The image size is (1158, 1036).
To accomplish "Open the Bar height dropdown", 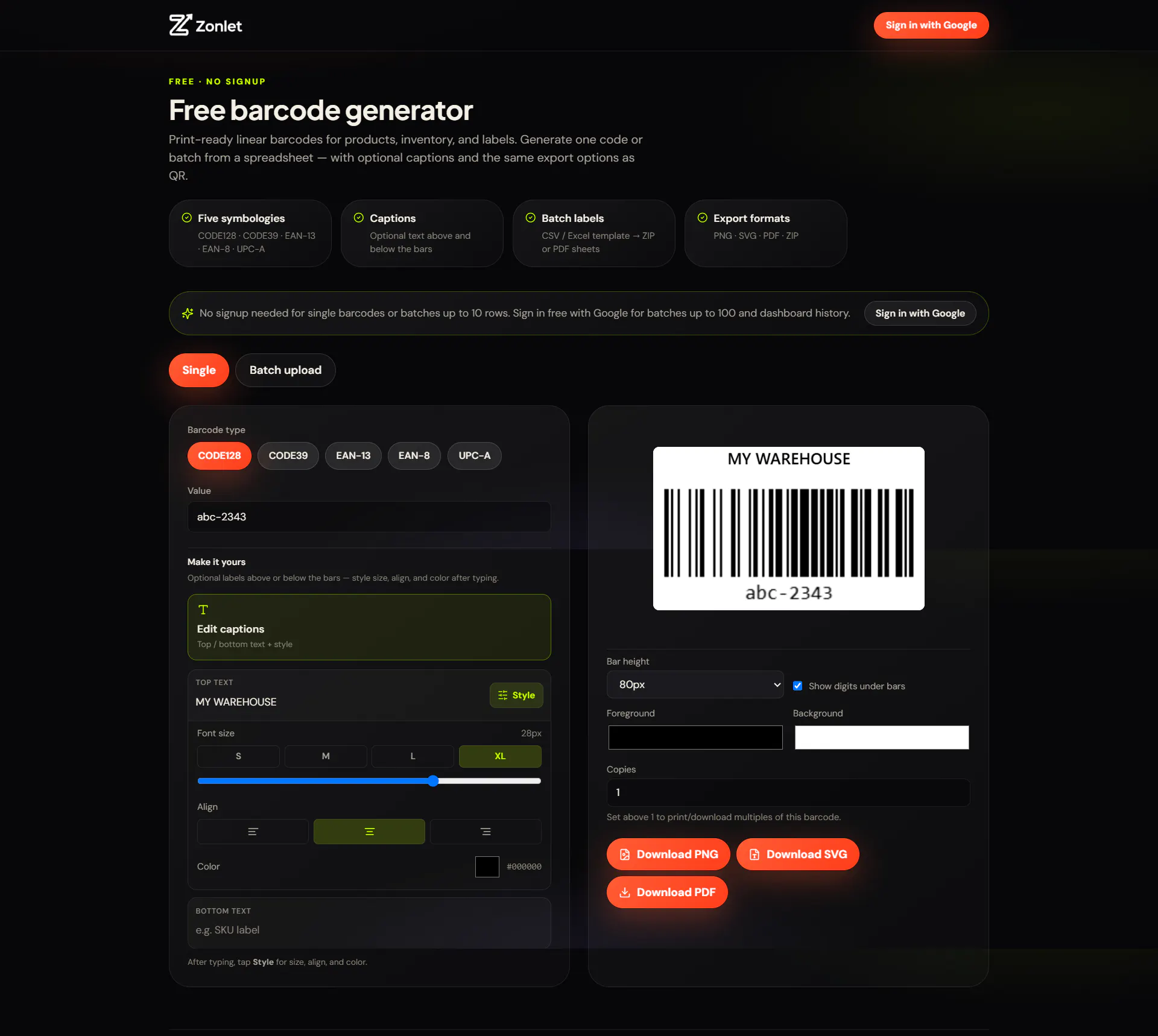I will [x=695, y=684].
